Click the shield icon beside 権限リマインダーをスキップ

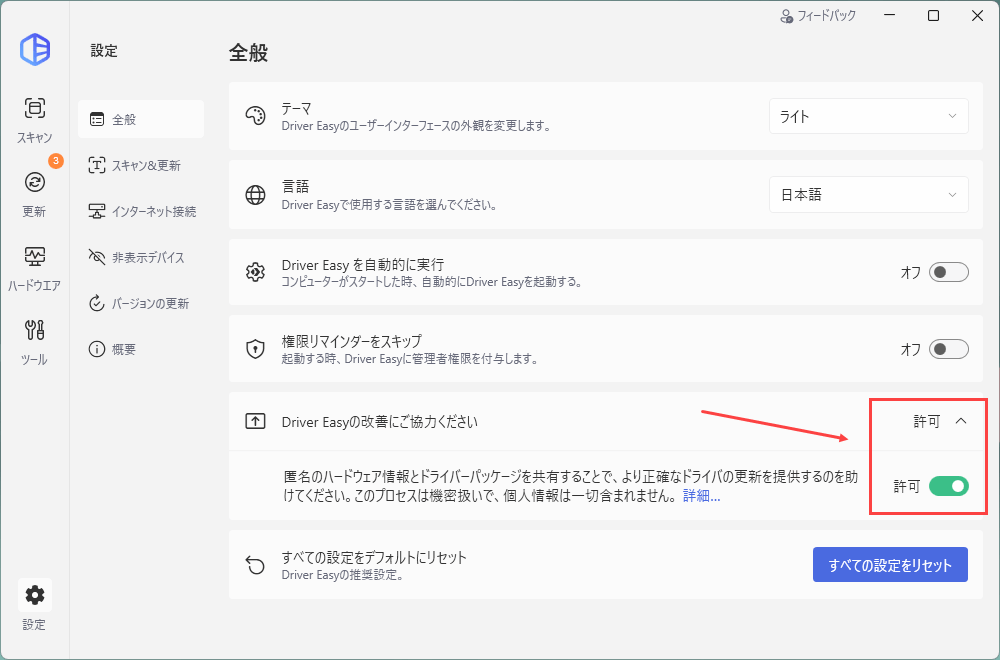coord(255,349)
